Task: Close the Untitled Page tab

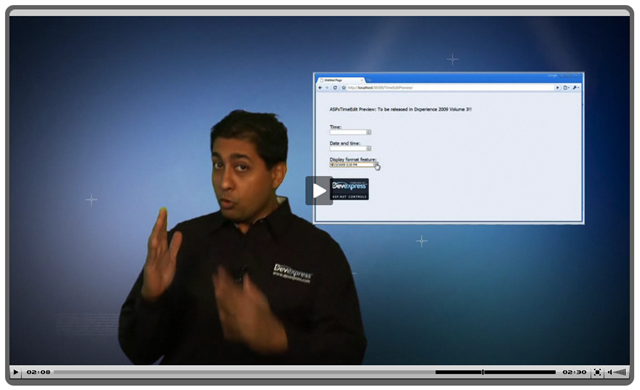Action: click(361, 80)
